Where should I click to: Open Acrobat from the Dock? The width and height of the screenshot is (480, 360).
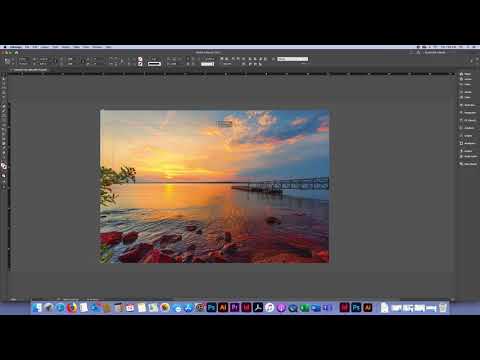tap(258, 307)
